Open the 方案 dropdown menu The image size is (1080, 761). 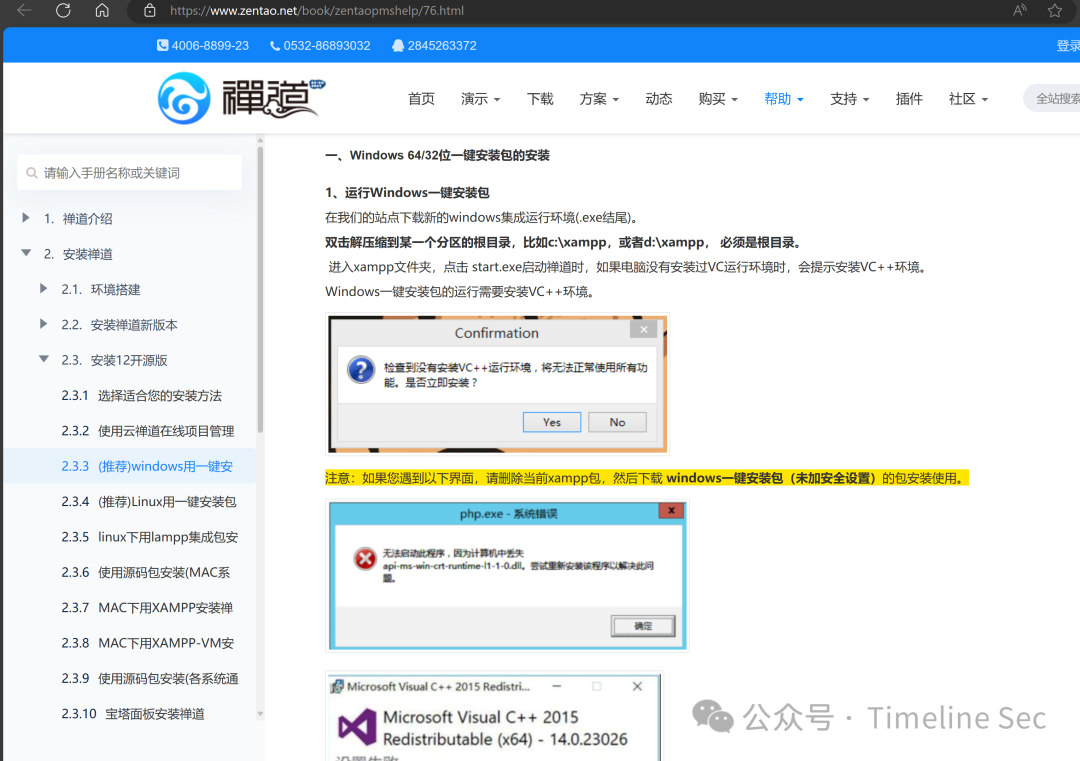click(x=599, y=99)
